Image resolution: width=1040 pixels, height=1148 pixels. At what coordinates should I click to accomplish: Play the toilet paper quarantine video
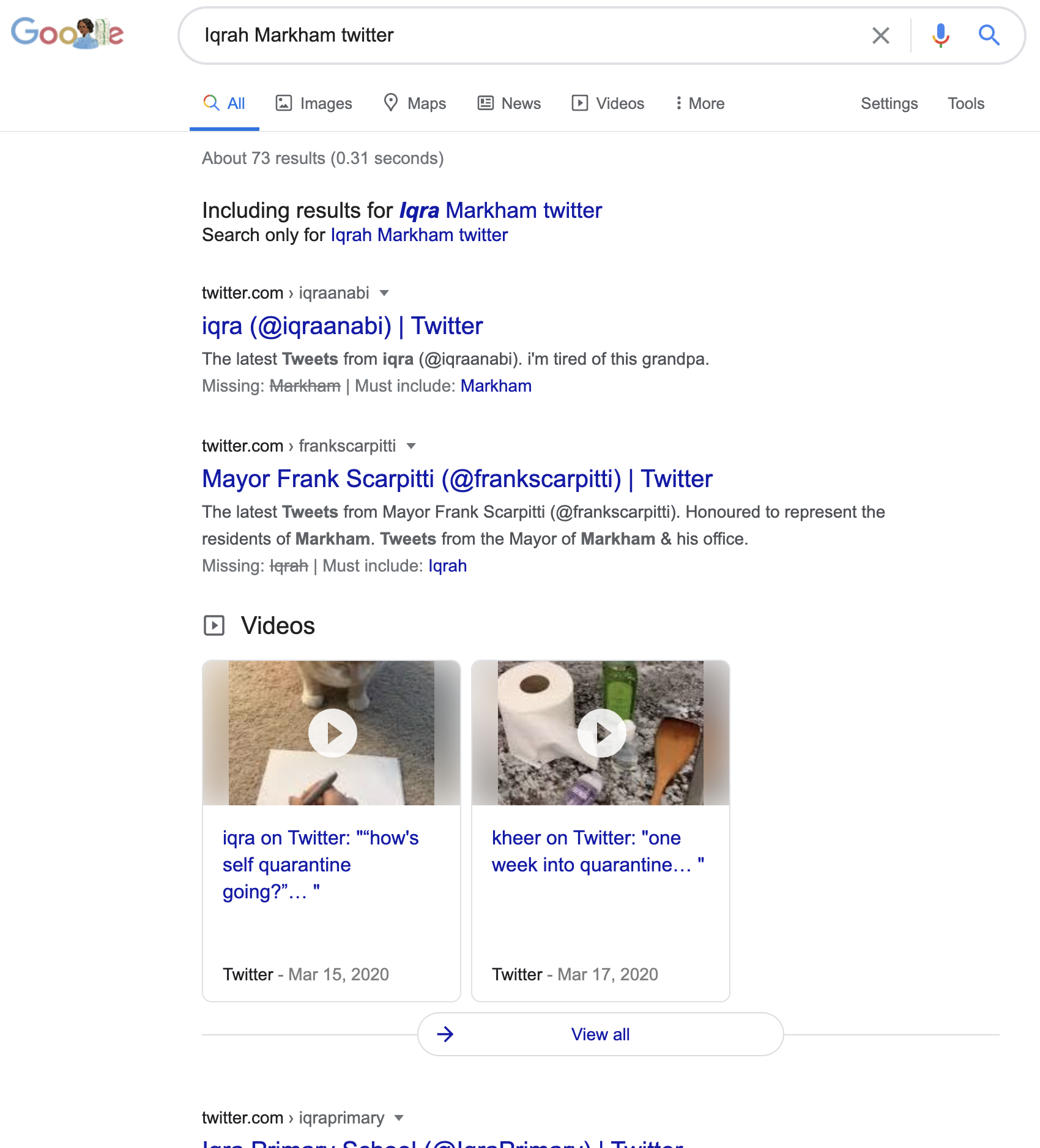click(x=601, y=733)
